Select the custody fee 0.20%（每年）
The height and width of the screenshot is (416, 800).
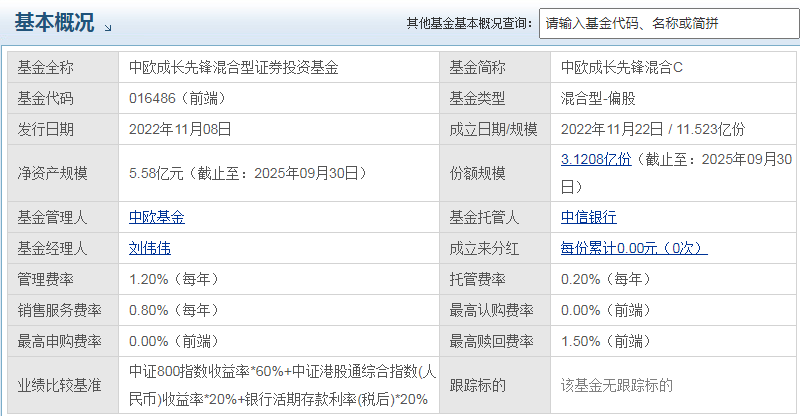coord(606,279)
